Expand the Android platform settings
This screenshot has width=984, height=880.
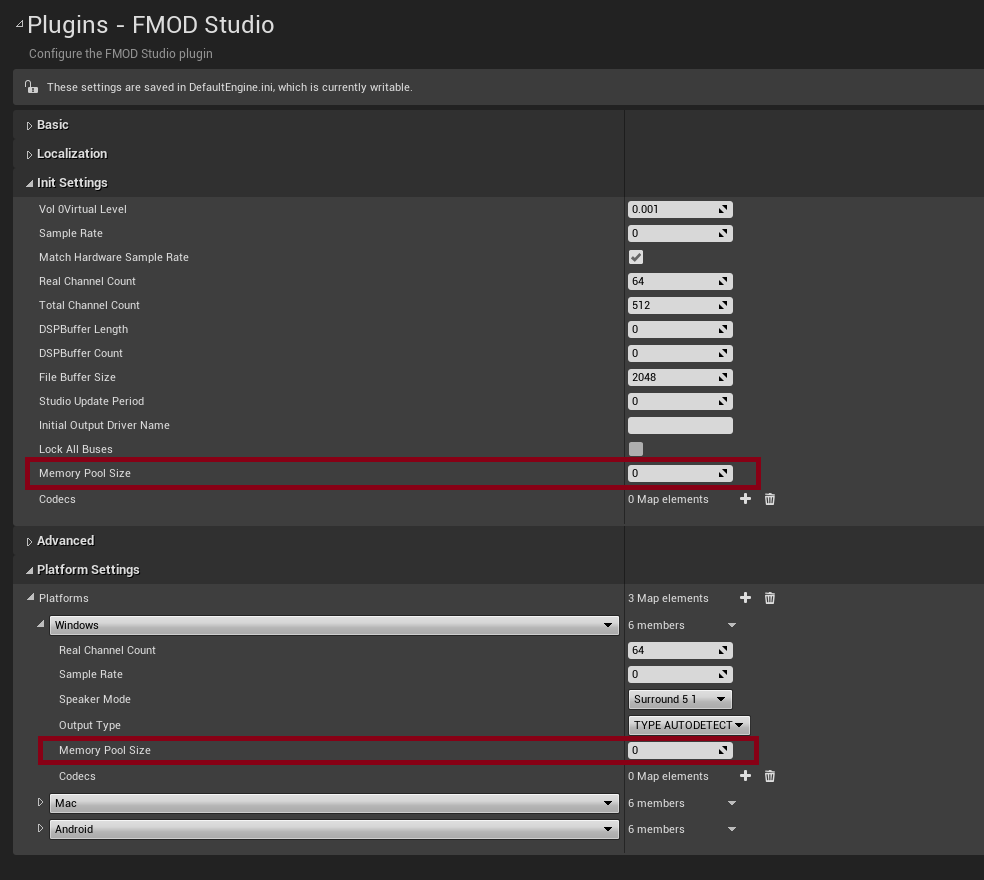pos(40,829)
